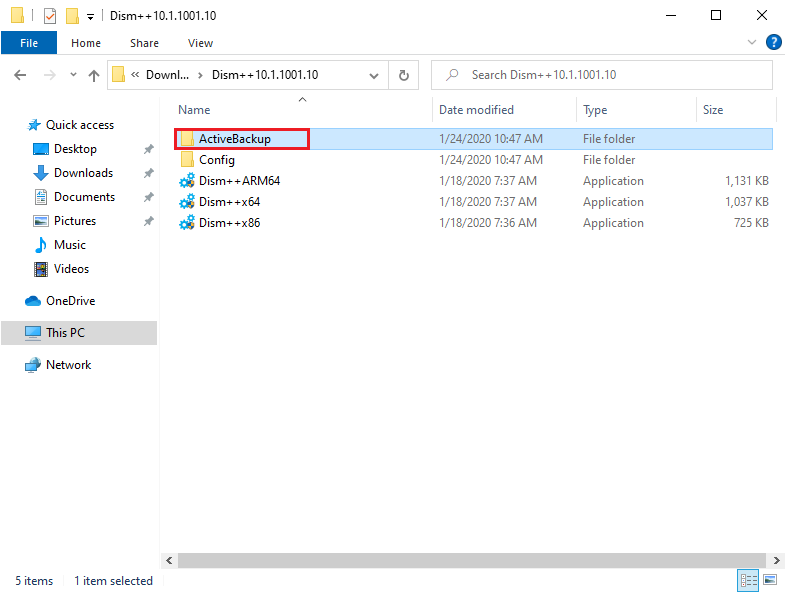Click the horizontal scrollbar track
The width and height of the screenshot is (786, 593).
click(x=472, y=560)
